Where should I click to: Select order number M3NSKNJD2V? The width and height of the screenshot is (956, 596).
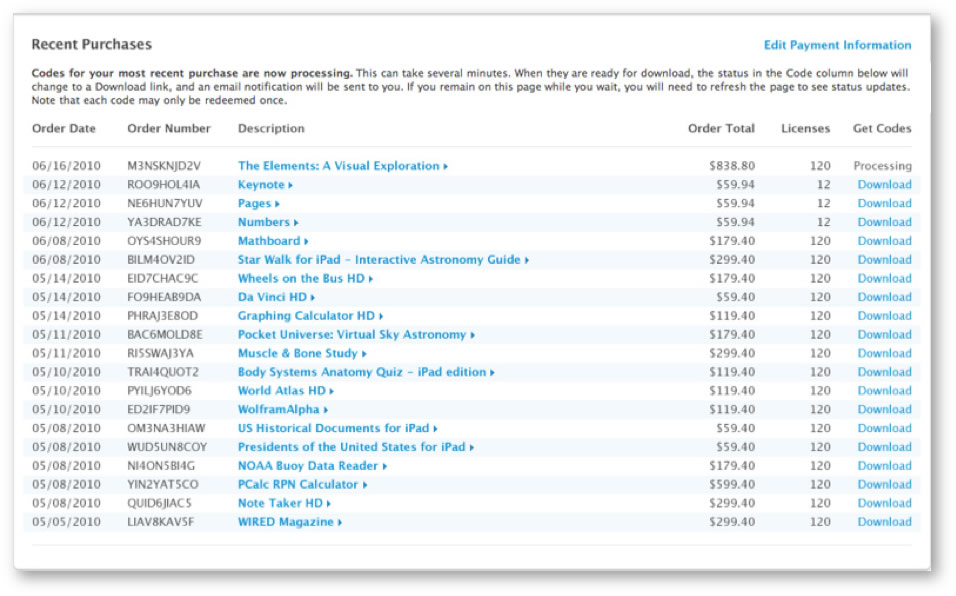click(x=163, y=166)
